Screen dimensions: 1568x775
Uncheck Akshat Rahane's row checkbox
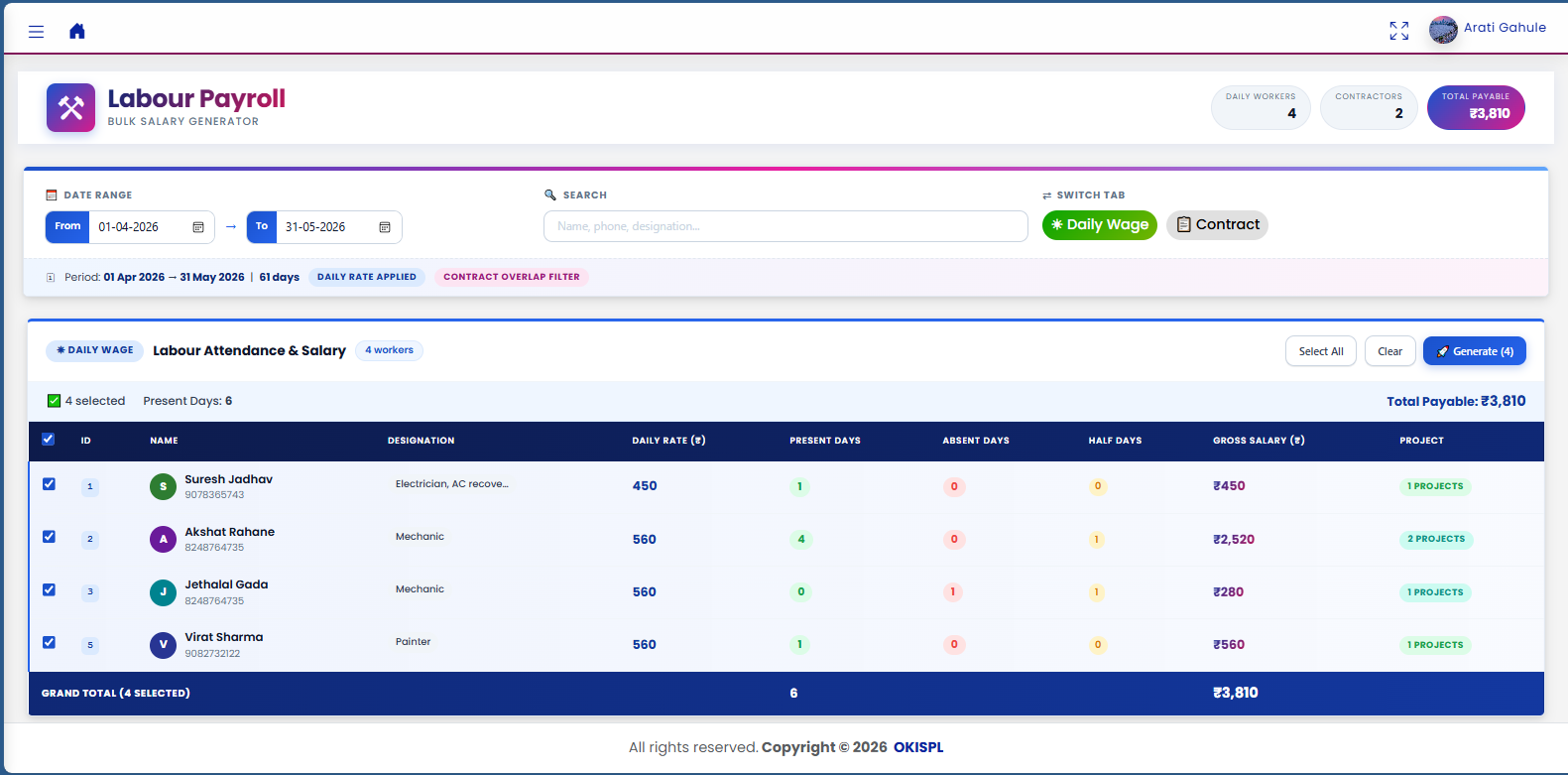(49, 537)
